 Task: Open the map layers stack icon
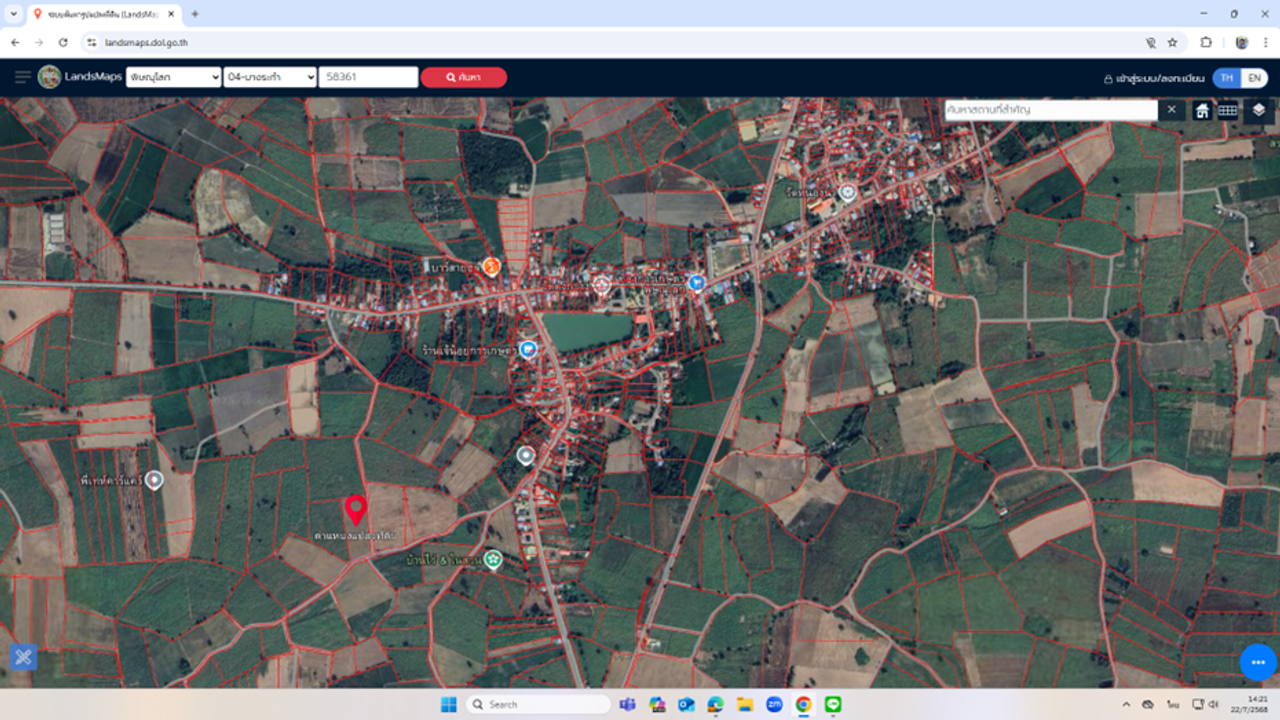pos(1258,110)
